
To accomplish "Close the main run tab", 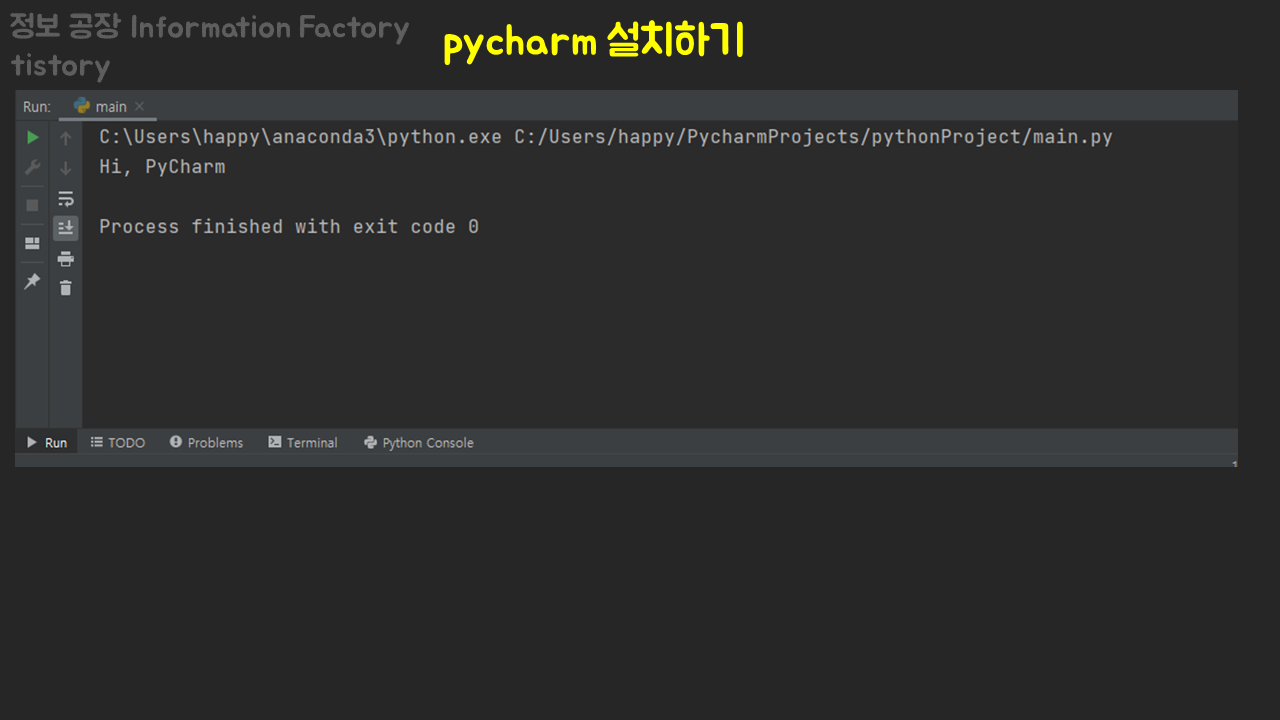I will coord(140,106).
